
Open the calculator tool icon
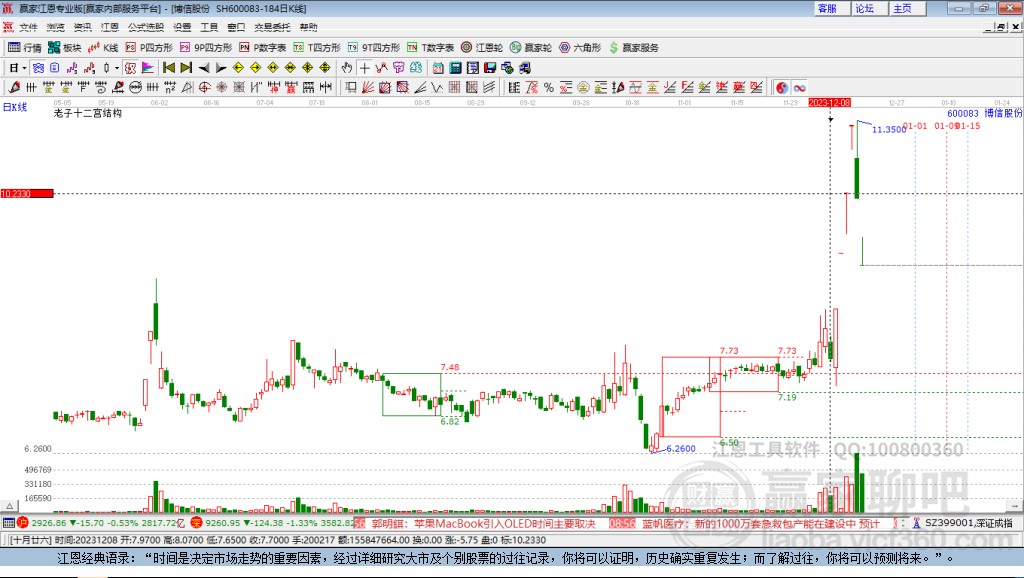coord(455,67)
